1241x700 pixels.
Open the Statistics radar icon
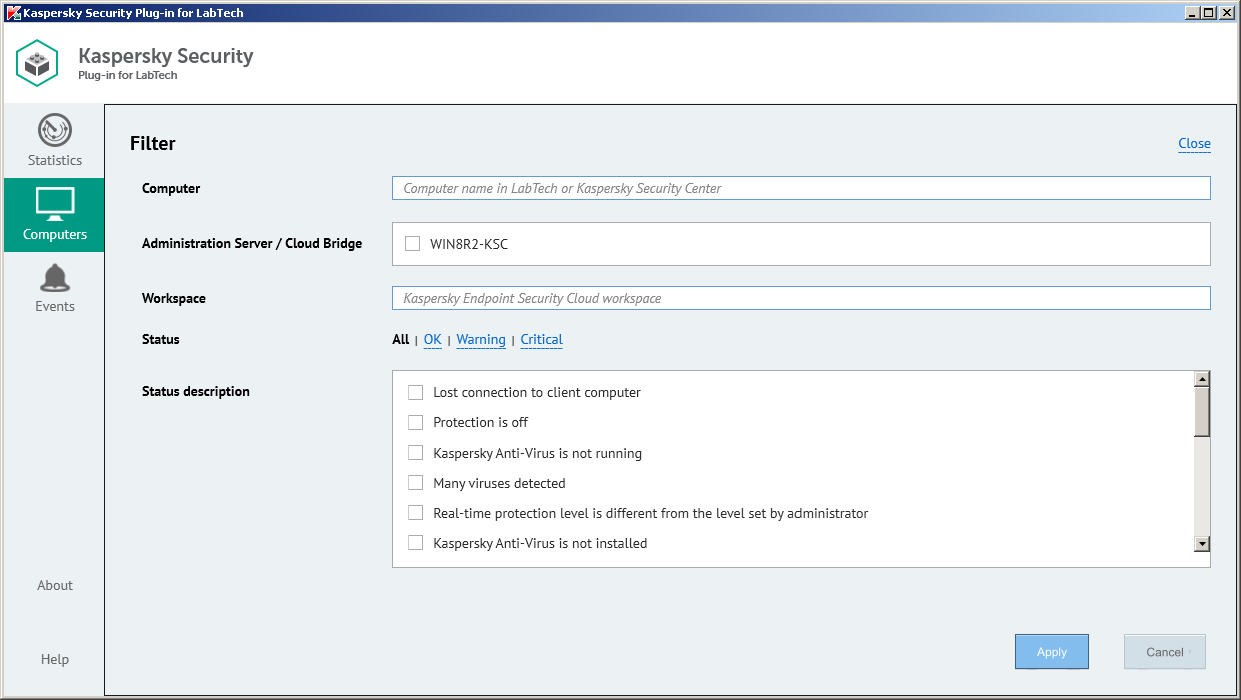[x=54, y=130]
